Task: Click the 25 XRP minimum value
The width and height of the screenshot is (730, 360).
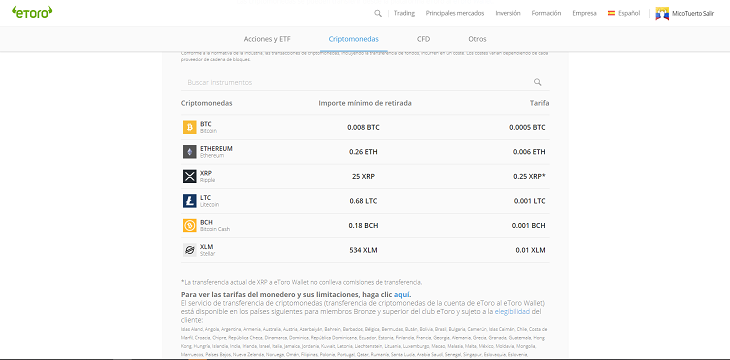Action: (x=364, y=177)
